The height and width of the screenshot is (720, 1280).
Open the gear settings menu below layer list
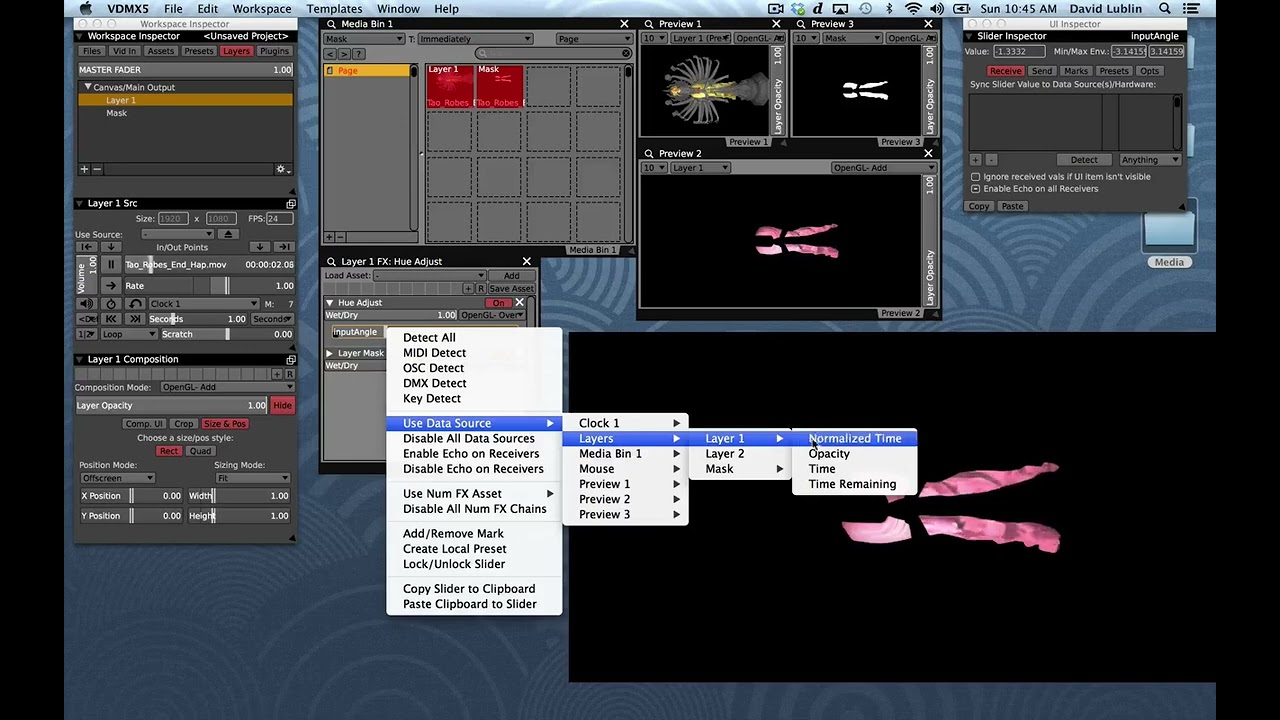[282, 170]
